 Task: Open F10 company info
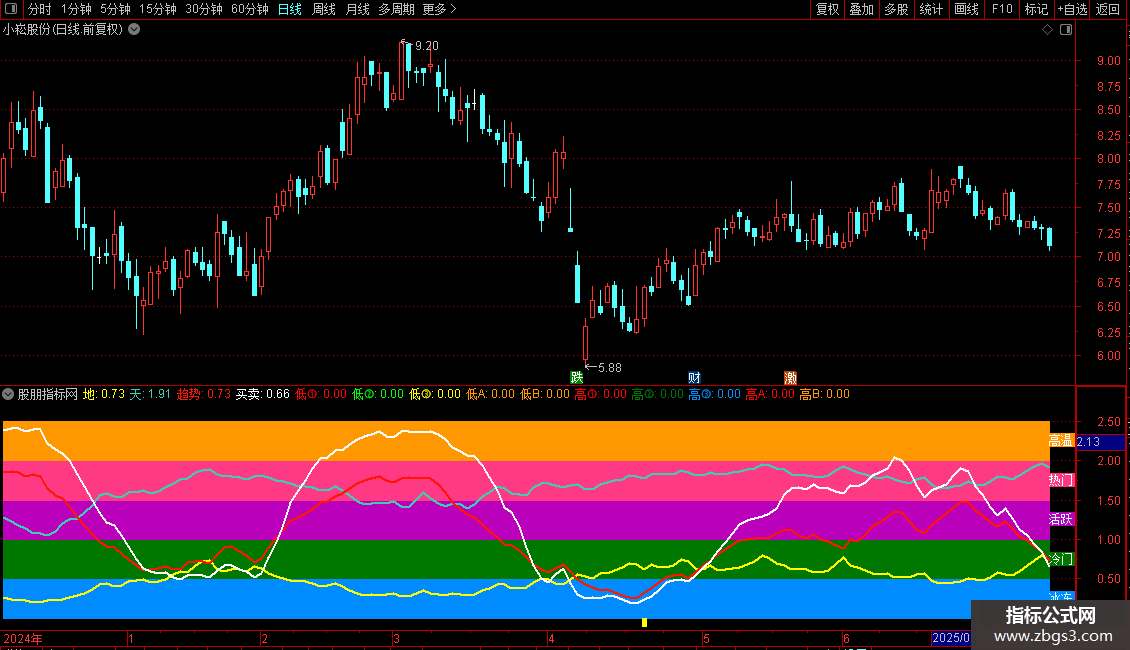[x=1002, y=9]
